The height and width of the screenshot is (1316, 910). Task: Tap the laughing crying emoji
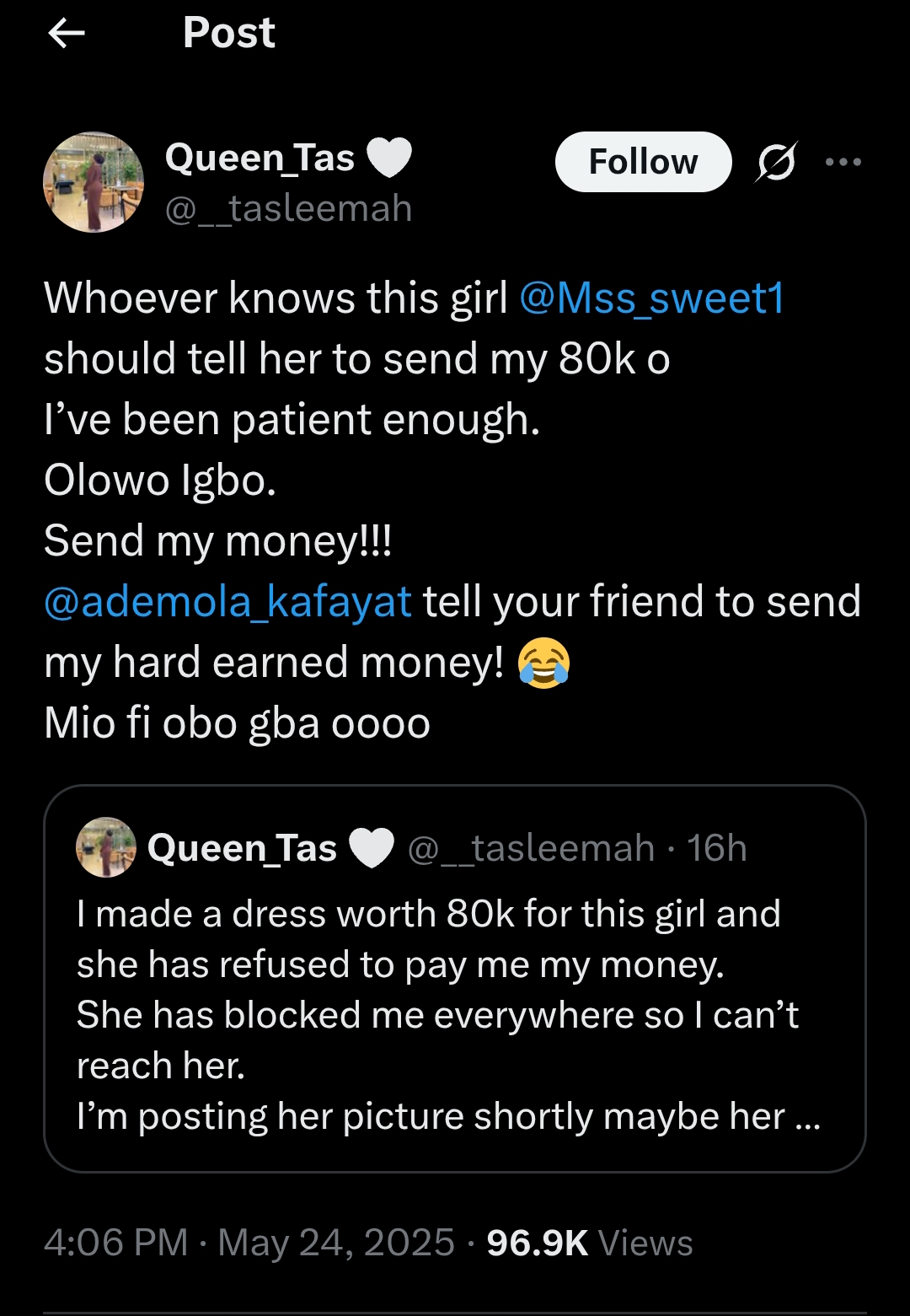tap(544, 663)
